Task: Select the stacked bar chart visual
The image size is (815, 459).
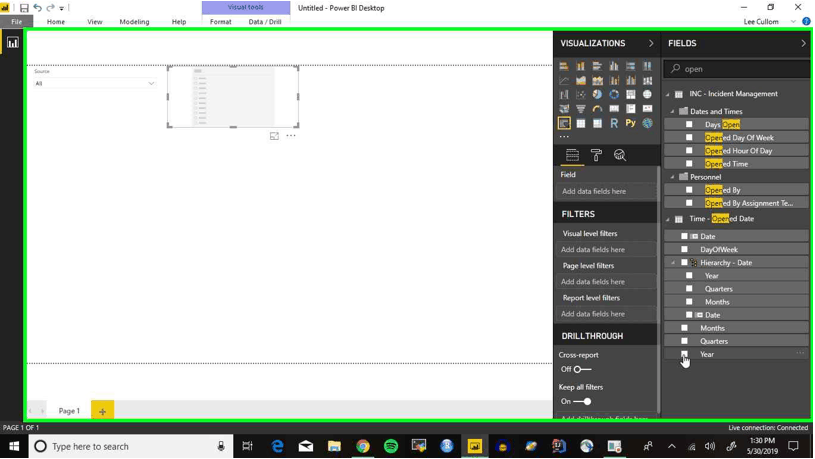Action: (564, 66)
